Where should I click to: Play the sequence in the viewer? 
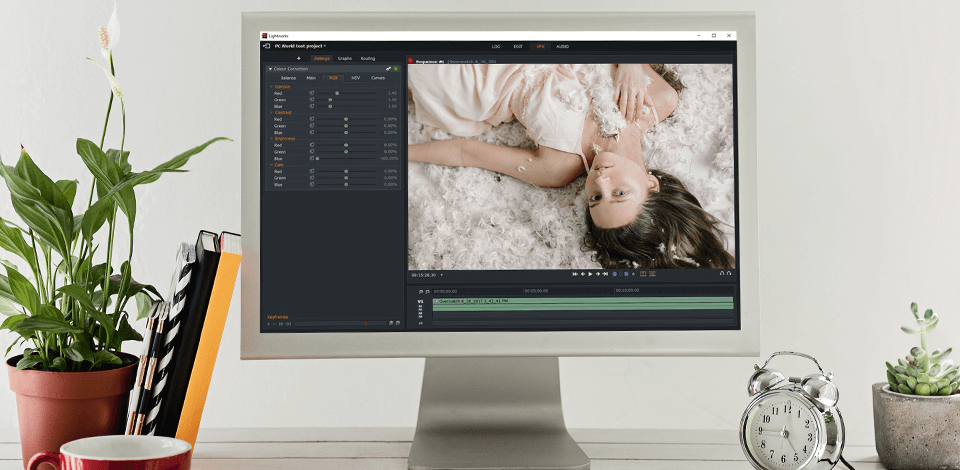point(590,274)
